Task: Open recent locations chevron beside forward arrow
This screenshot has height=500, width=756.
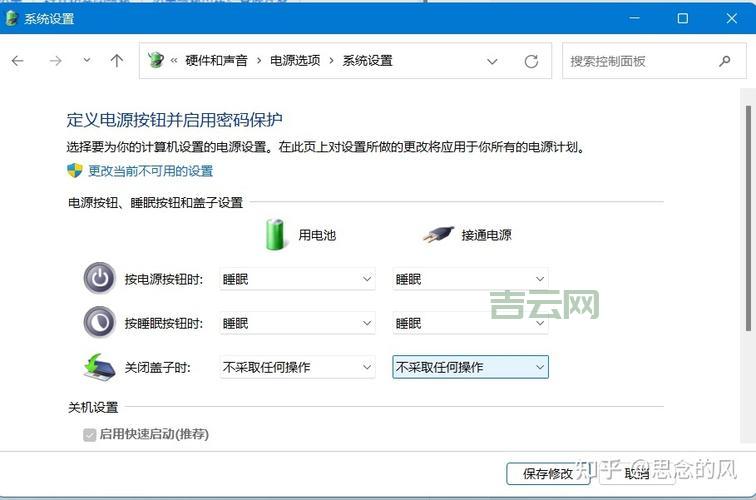Action: [x=87, y=60]
